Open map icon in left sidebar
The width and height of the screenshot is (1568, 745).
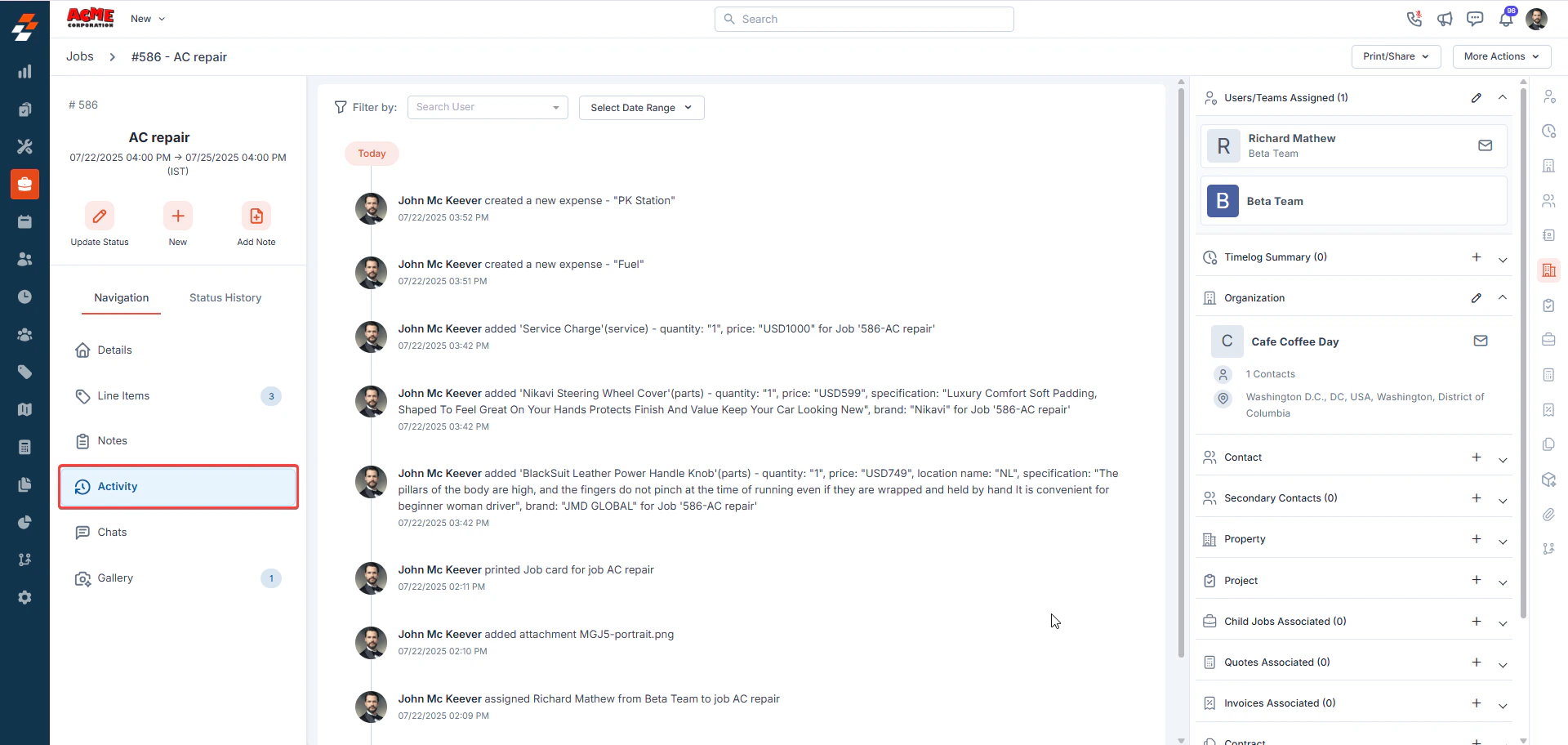(x=24, y=410)
